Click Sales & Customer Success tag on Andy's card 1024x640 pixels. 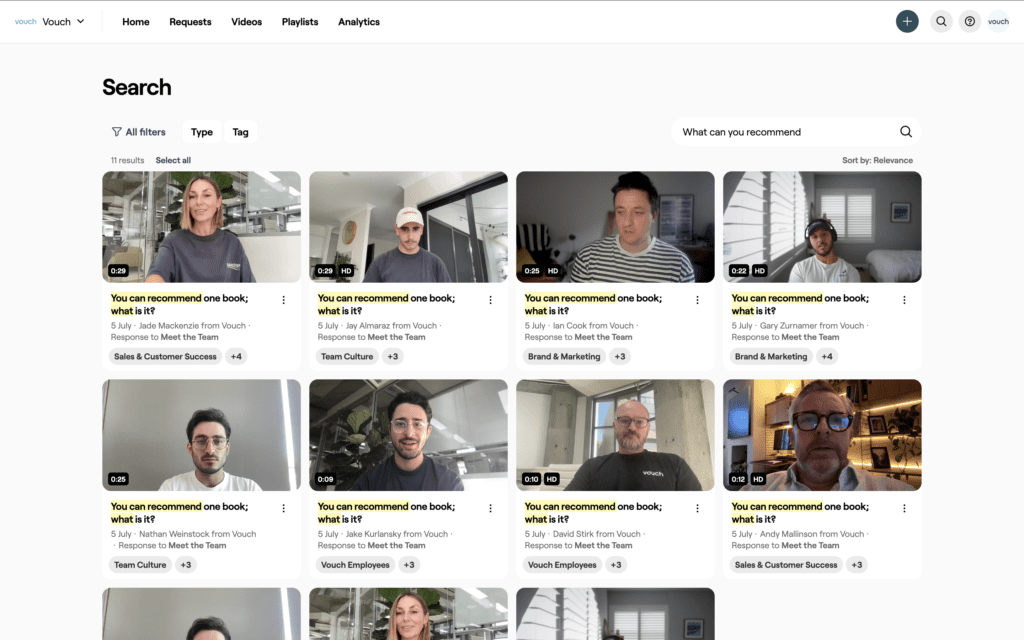pyautogui.click(x=786, y=565)
